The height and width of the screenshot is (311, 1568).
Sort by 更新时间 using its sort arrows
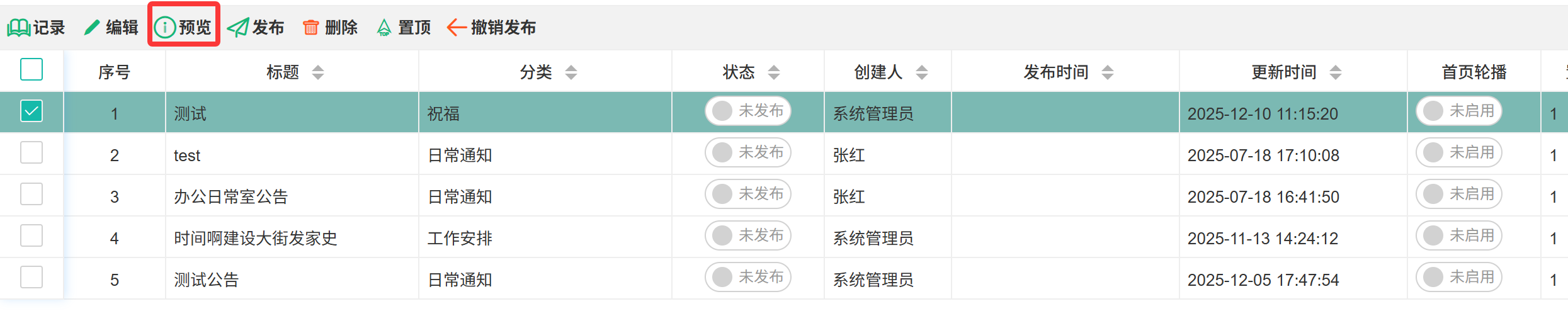pos(1336,72)
